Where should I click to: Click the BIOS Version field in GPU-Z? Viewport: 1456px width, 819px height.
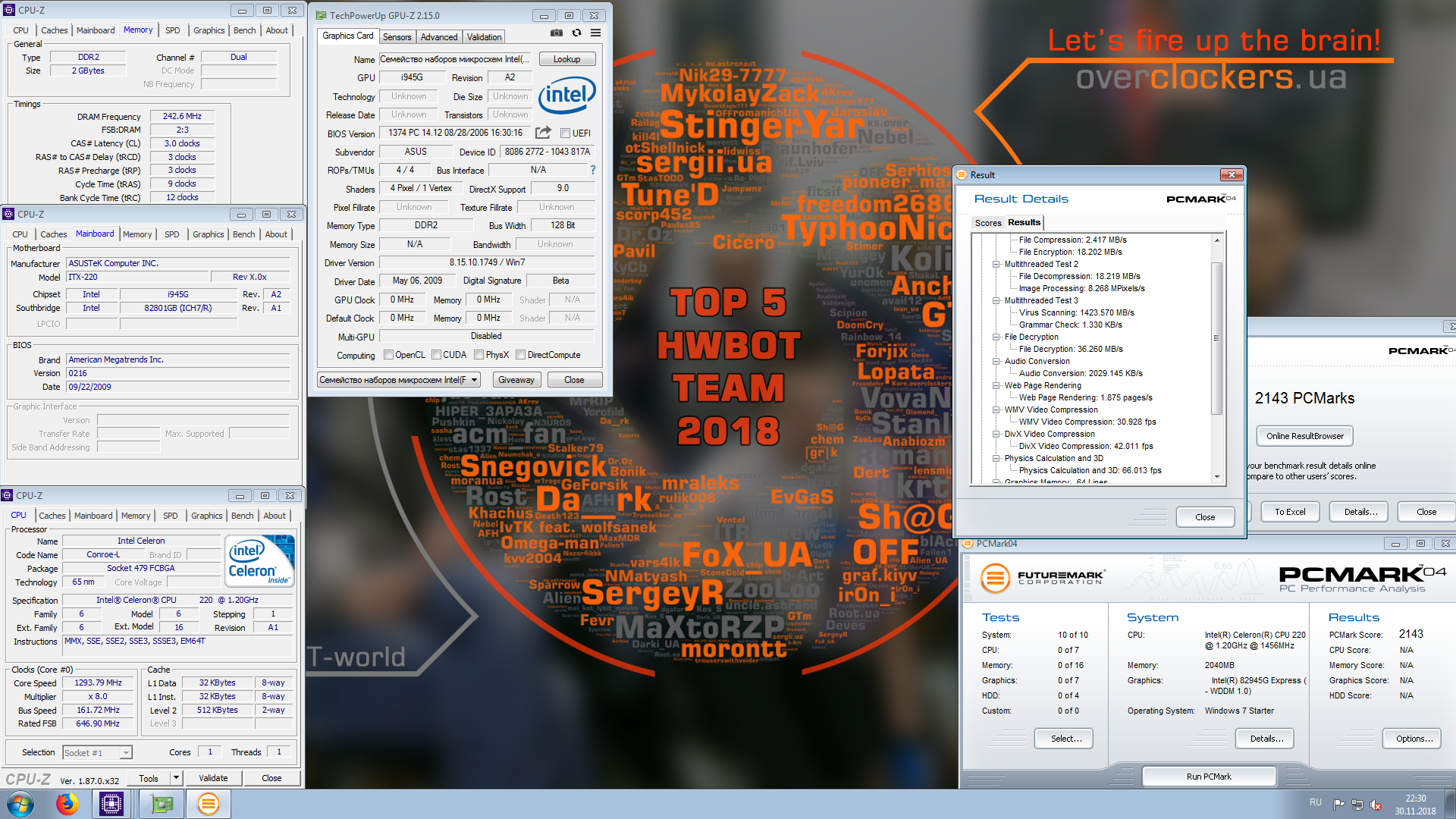pos(455,133)
